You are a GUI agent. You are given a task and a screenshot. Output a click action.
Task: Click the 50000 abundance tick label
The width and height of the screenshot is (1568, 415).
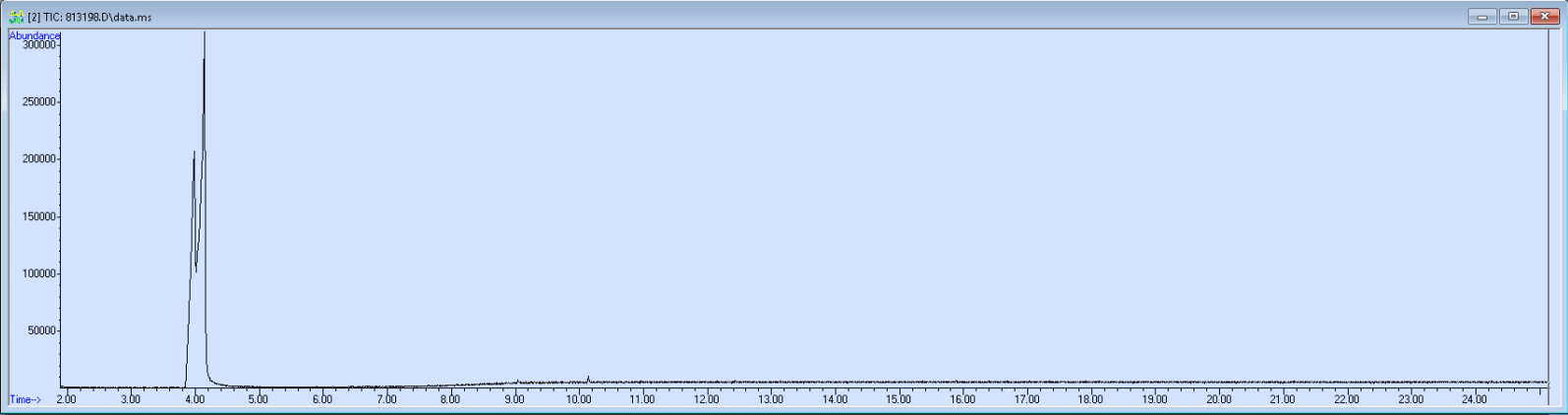click(41, 331)
